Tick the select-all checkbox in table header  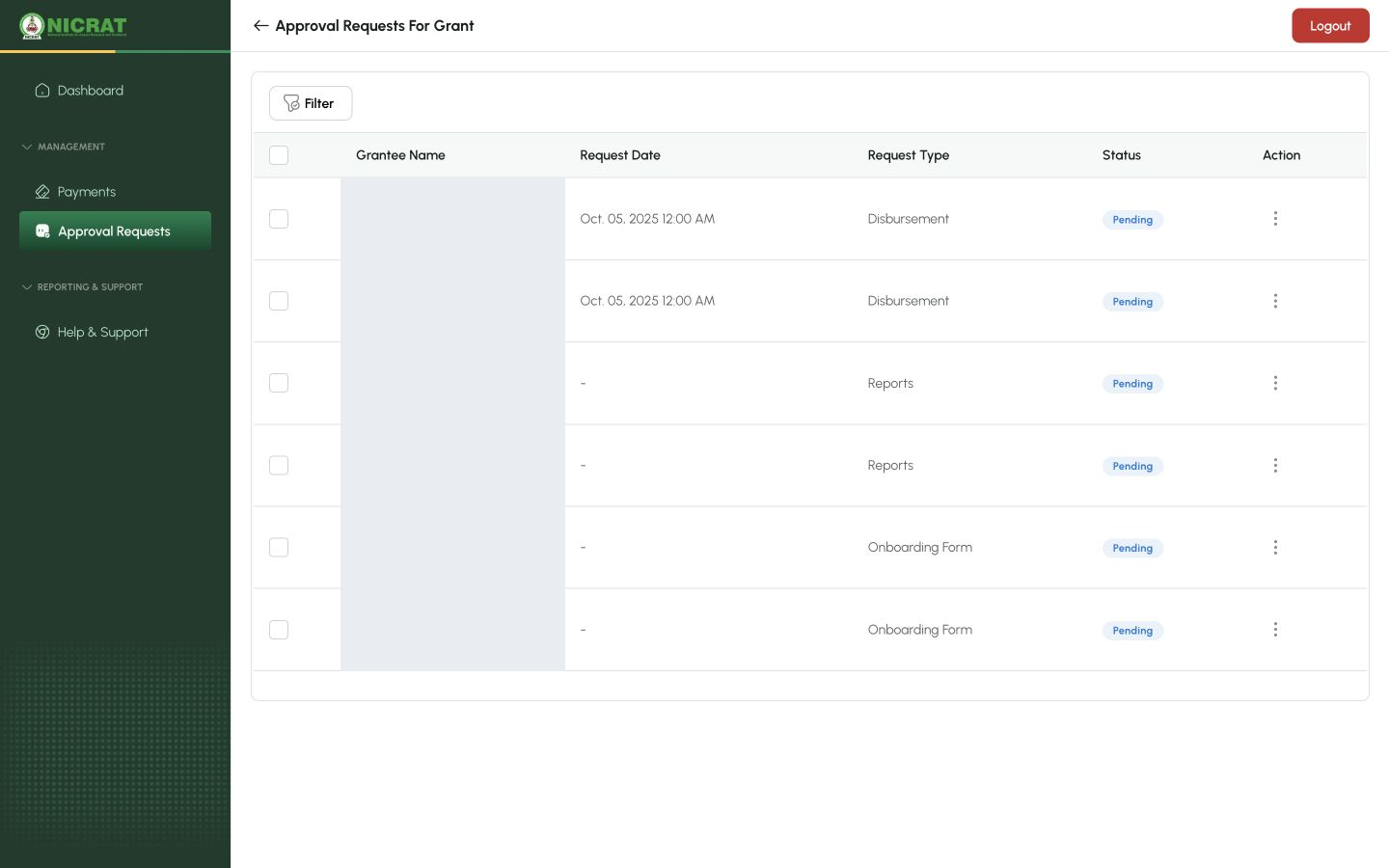[279, 155]
